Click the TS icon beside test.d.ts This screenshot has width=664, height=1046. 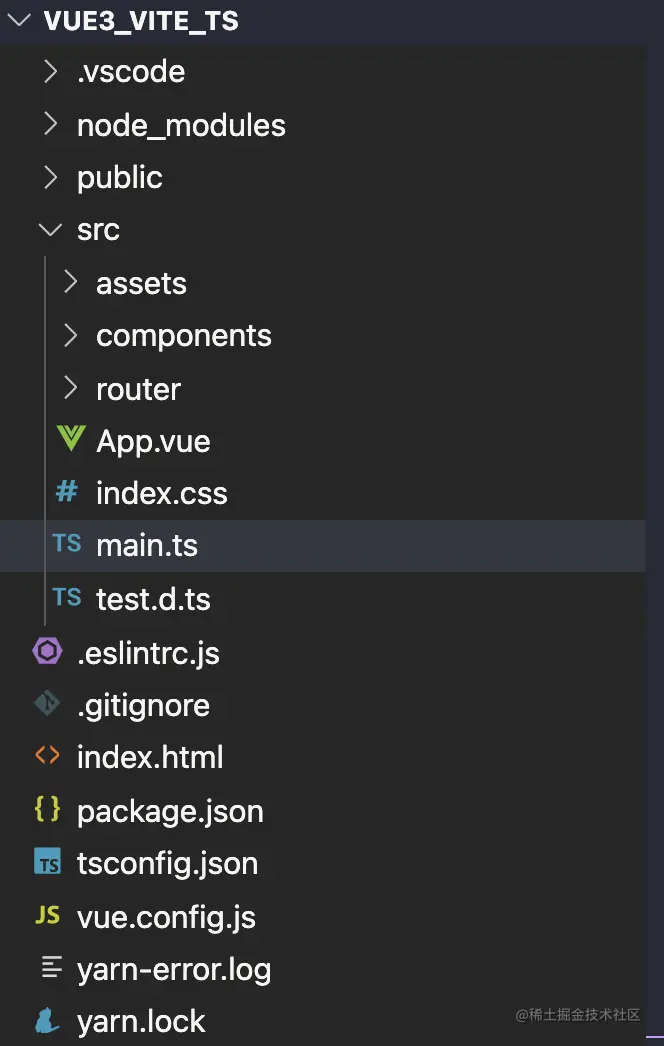67,597
